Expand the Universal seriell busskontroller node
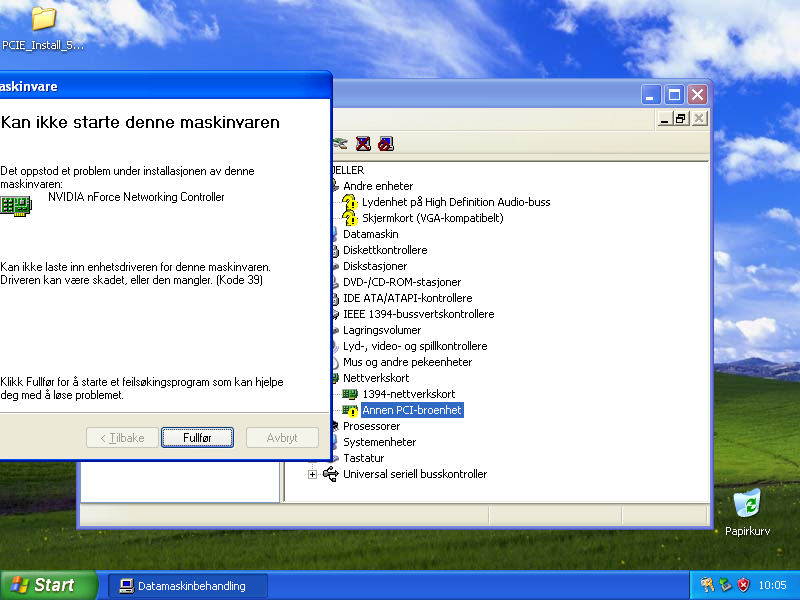Viewport: 800px width, 600px height. point(312,474)
